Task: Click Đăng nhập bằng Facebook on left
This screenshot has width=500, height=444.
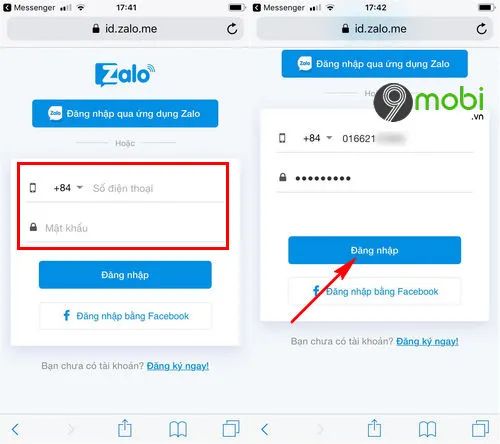Action: pos(125,316)
